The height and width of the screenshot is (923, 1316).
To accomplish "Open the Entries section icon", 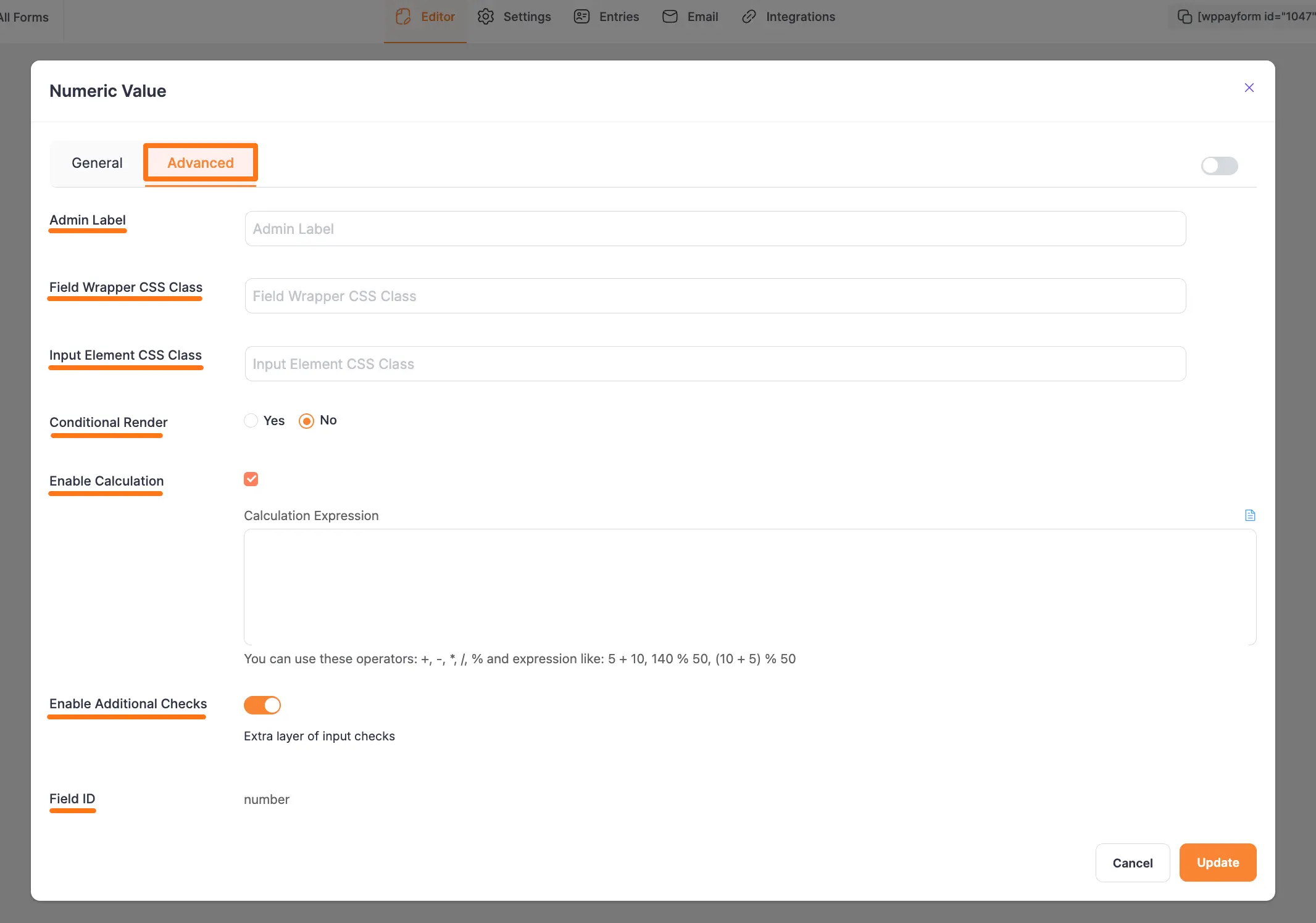I will 581,17.
